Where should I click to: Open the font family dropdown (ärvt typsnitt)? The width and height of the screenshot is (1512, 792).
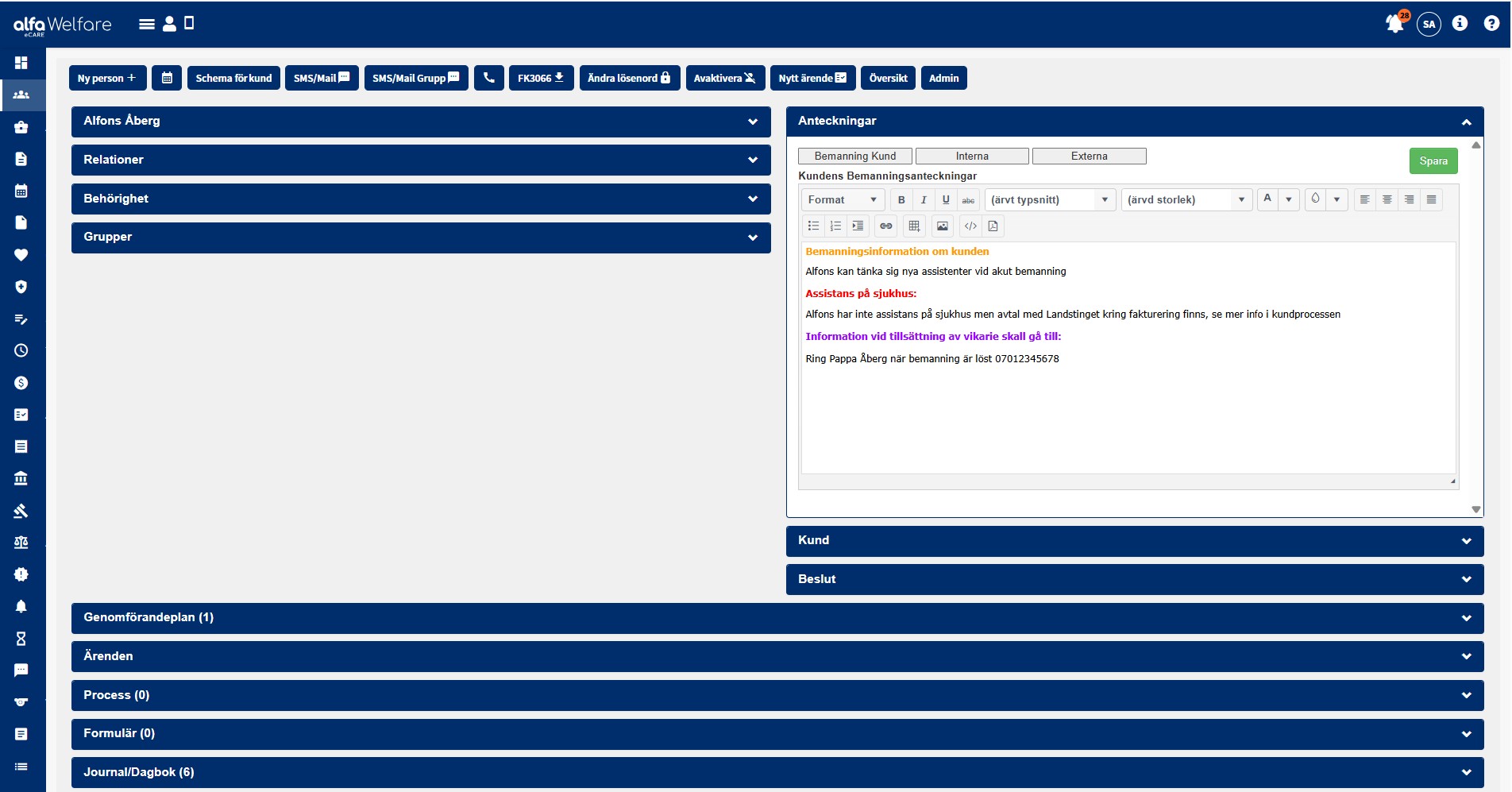[1049, 200]
